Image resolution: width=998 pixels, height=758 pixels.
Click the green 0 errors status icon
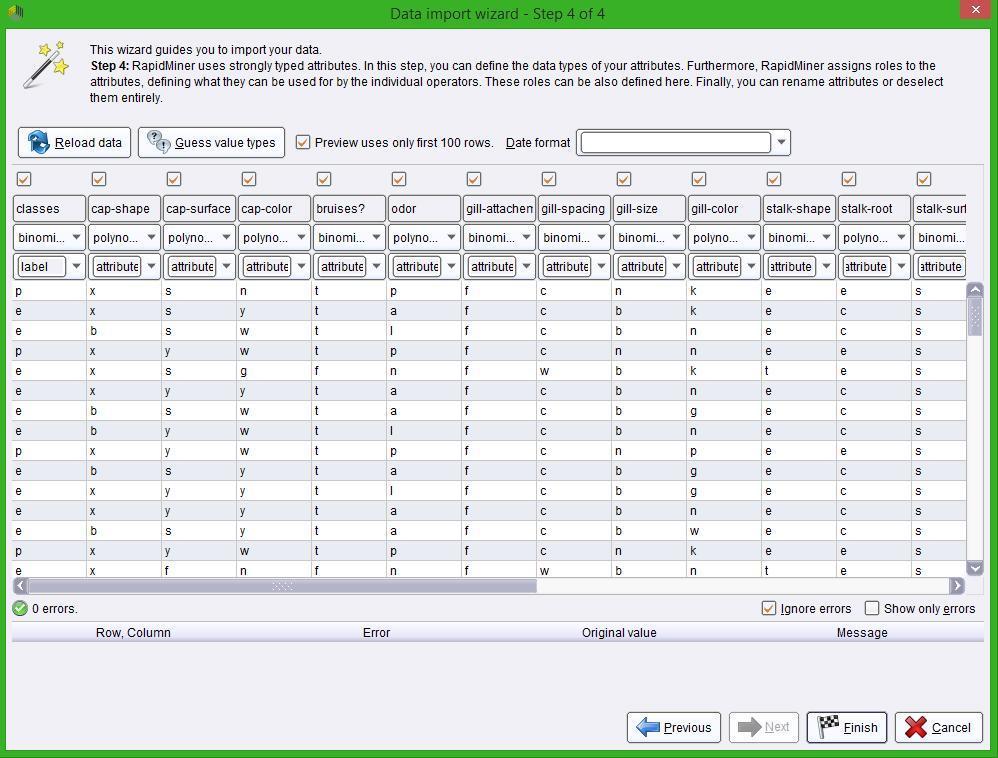(20, 608)
